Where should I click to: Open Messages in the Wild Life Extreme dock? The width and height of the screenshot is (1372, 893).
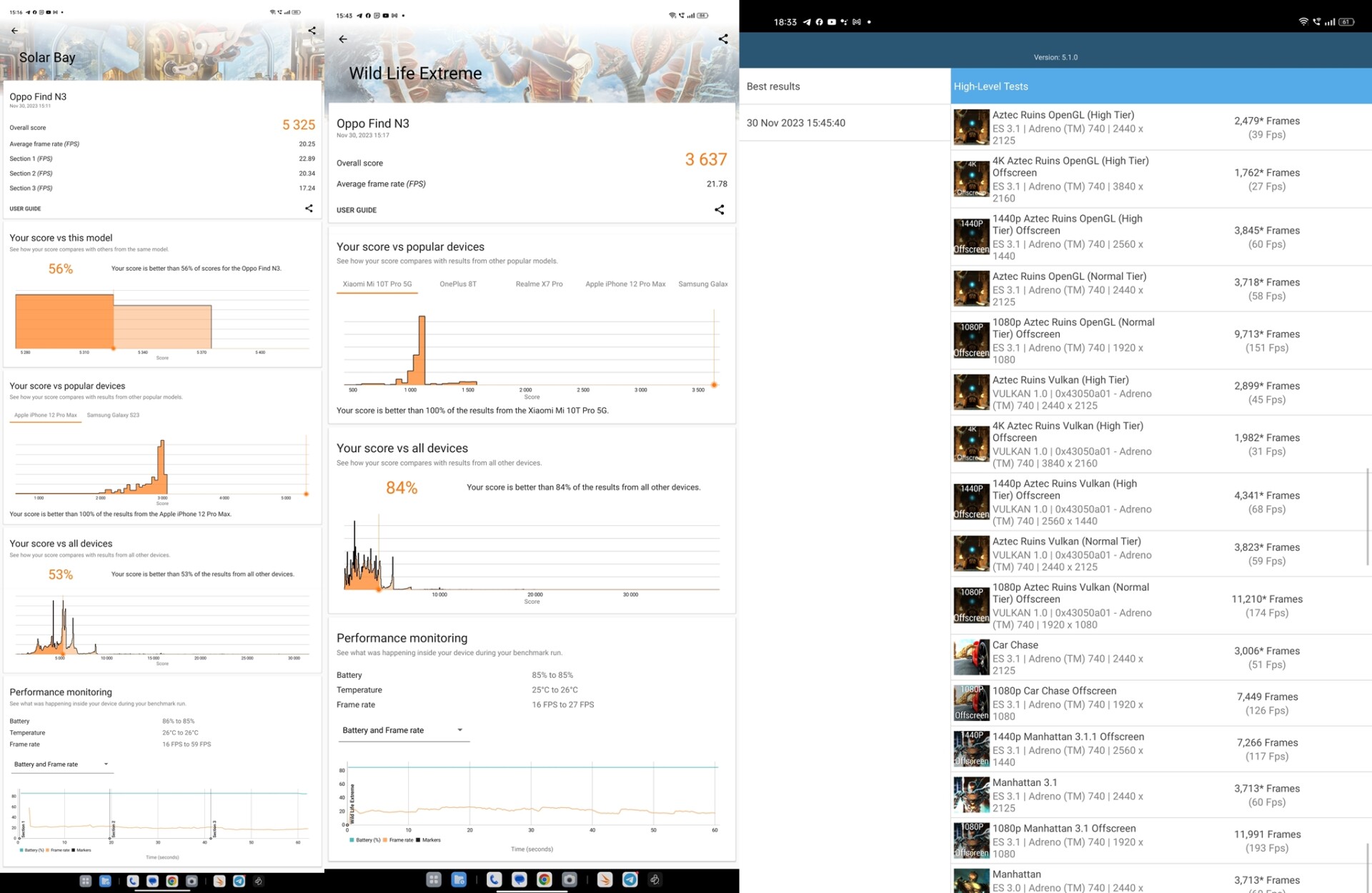pos(520,879)
